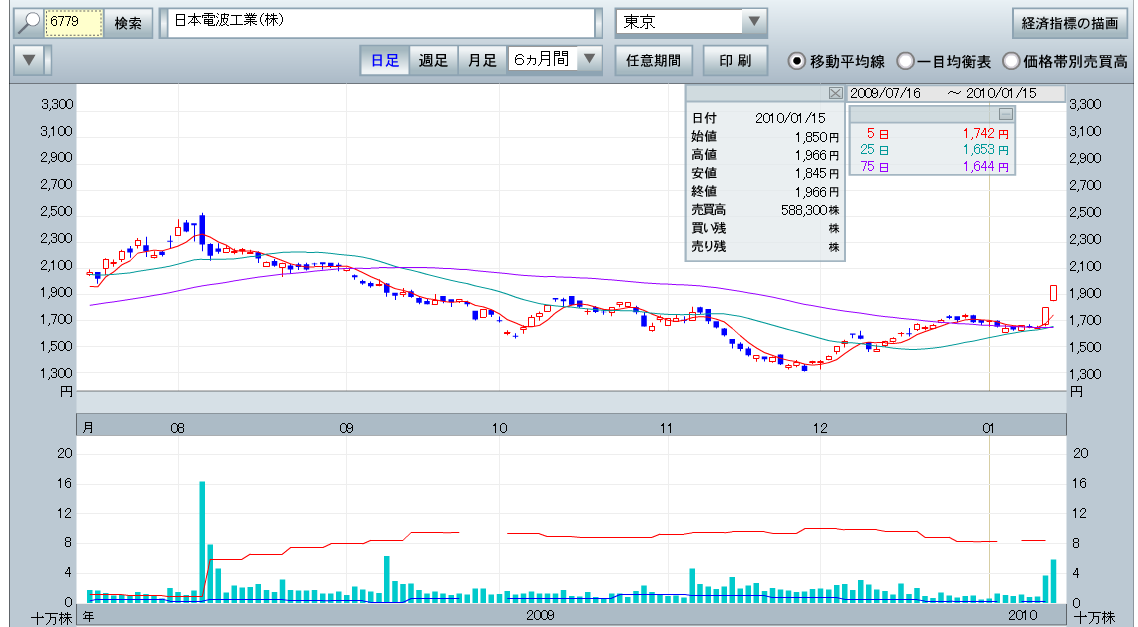Minimize the moving average legend panel
The width and height of the screenshot is (1138, 627).
(1005, 114)
